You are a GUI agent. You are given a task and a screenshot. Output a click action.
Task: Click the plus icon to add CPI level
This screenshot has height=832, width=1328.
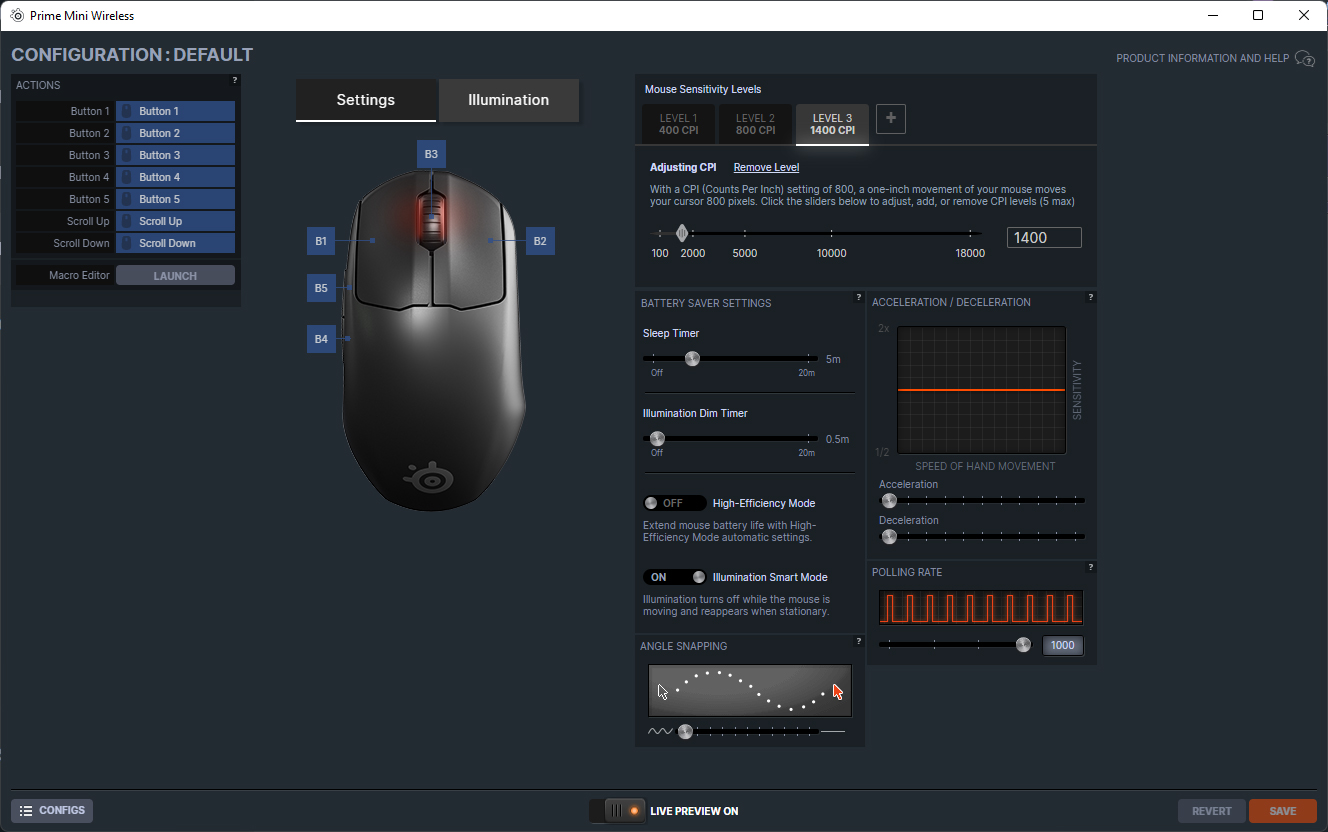click(x=891, y=119)
